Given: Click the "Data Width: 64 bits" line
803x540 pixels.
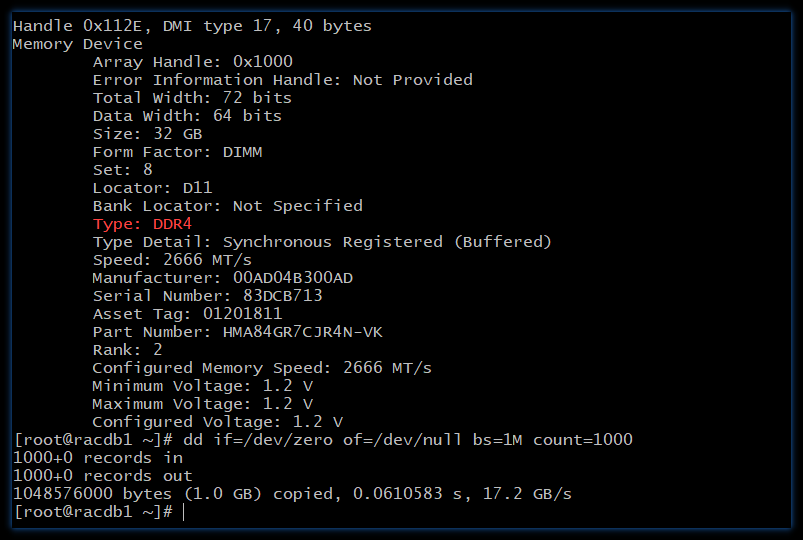Looking at the screenshot, I should point(187,116).
